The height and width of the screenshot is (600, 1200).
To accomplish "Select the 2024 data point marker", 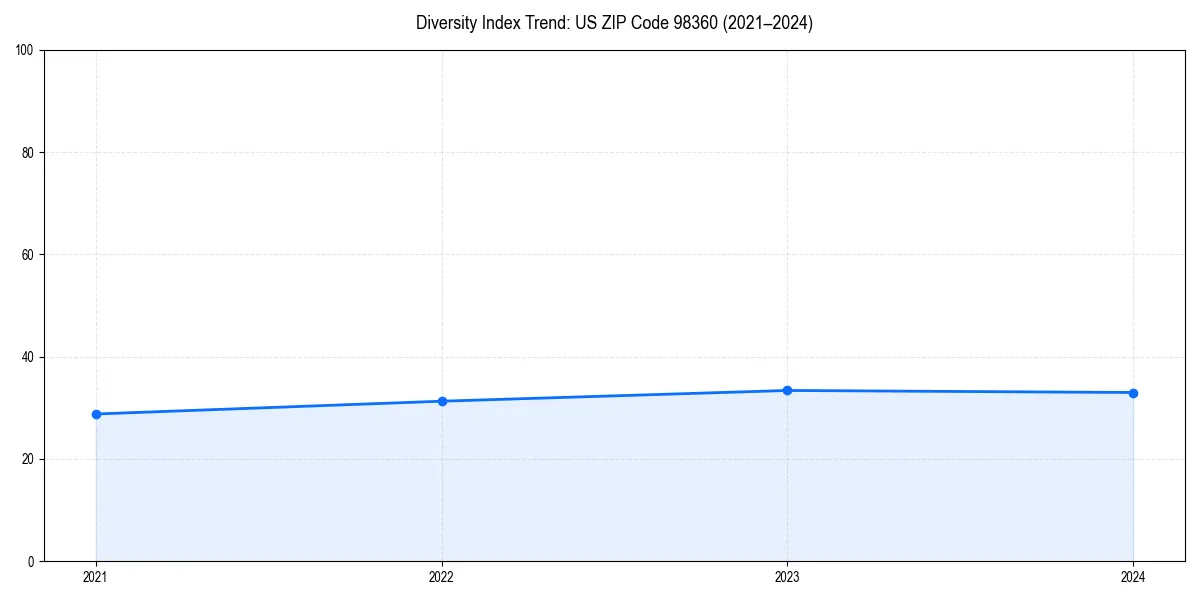I will [x=1133, y=393].
